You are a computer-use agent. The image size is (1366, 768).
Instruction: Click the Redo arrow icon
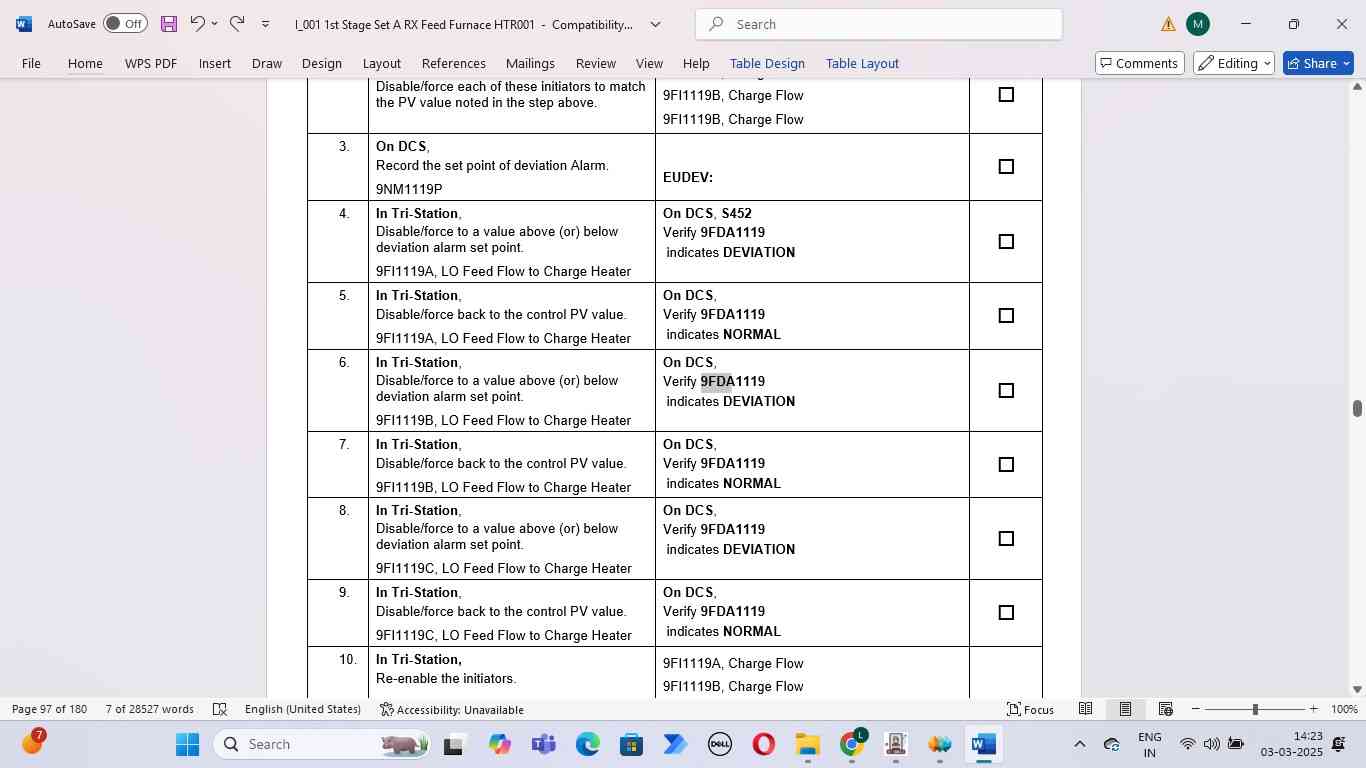[x=237, y=24]
